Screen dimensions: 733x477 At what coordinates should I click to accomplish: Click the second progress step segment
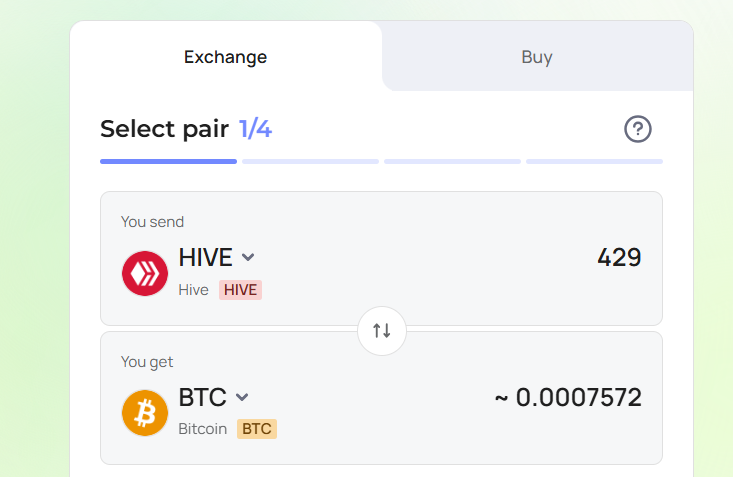(310, 161)
